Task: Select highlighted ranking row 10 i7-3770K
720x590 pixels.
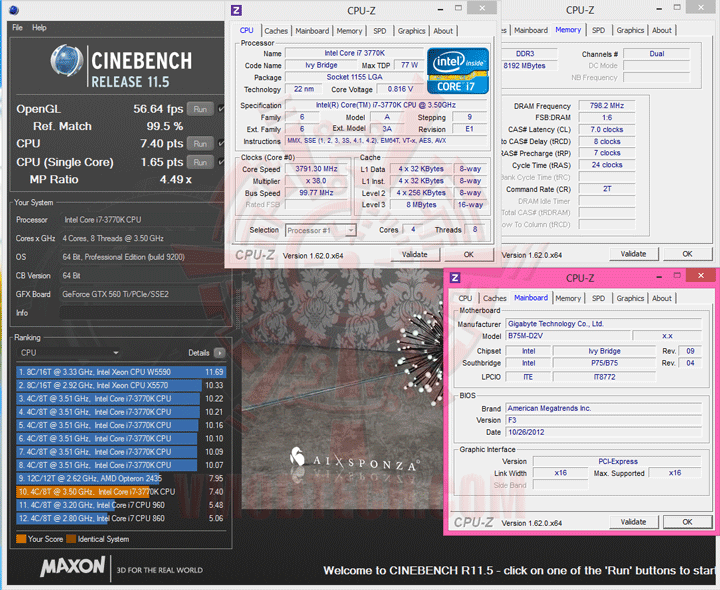Action: tap(121, 491)
